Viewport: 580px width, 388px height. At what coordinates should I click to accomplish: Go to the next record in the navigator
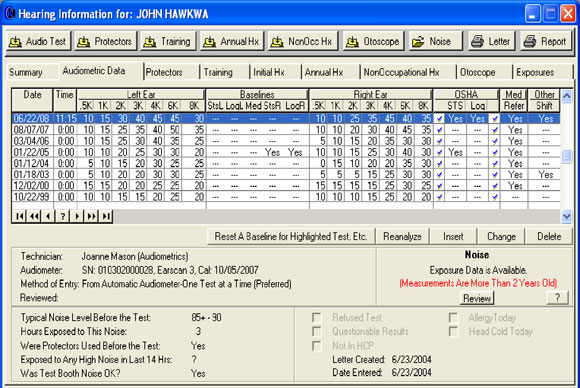click(77, 216)
